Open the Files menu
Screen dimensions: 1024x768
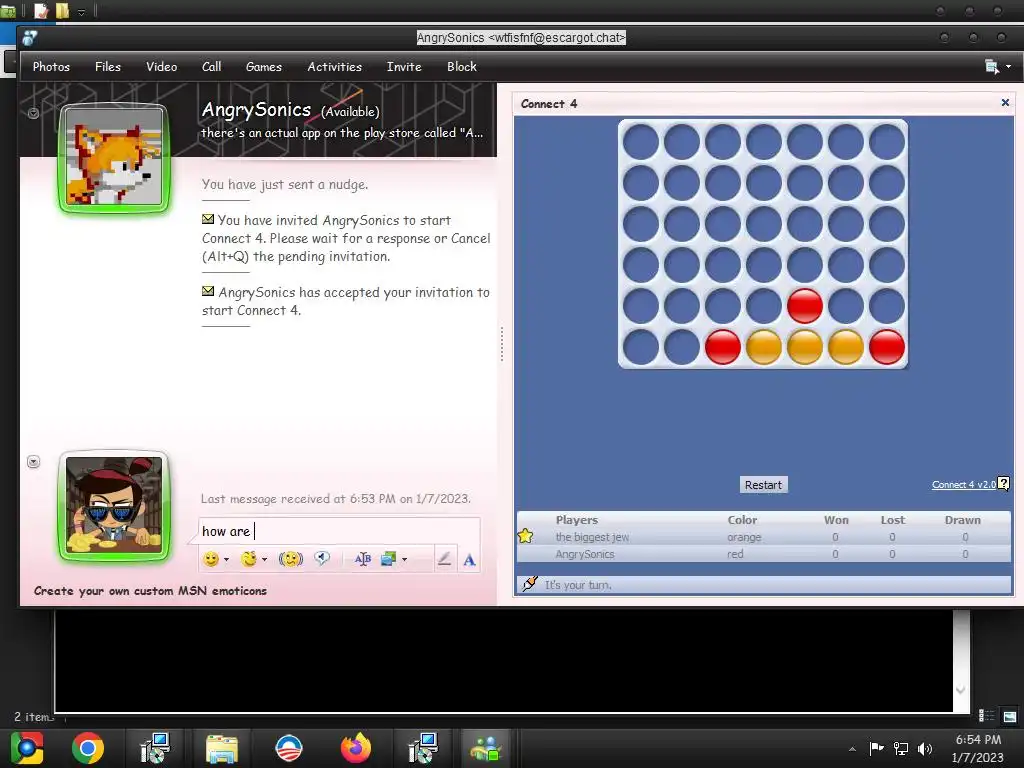point(108,67)
